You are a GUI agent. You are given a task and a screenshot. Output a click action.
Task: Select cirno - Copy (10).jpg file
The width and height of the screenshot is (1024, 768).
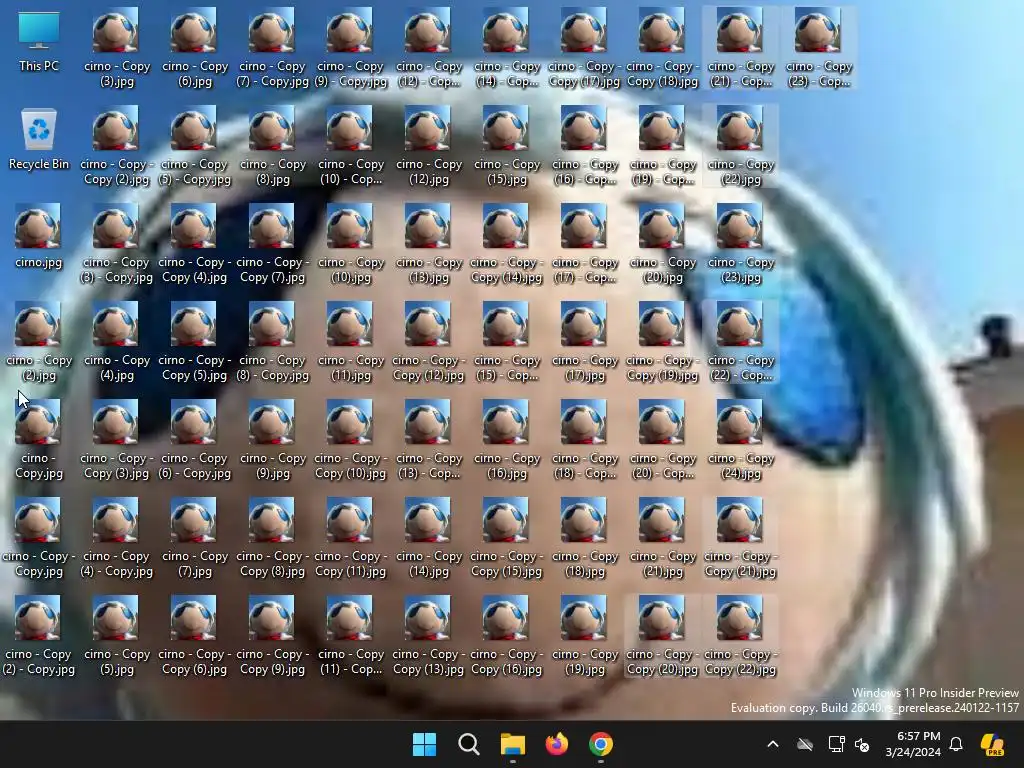tap(351, 243)
